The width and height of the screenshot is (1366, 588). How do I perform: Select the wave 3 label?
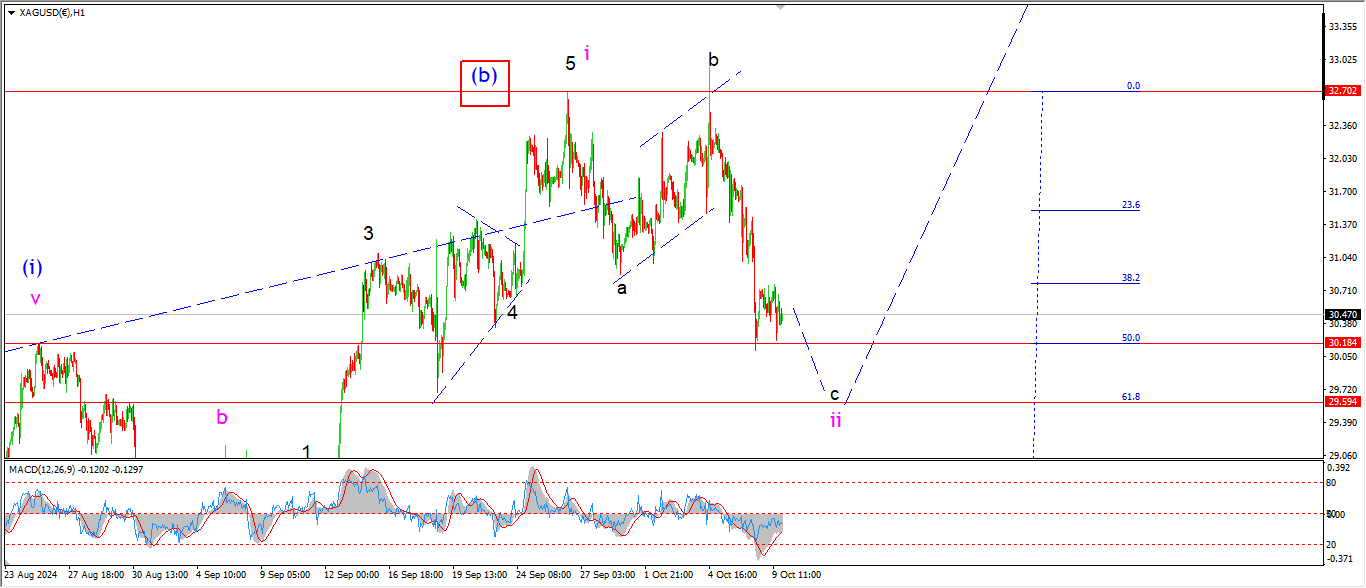(368, 234)
